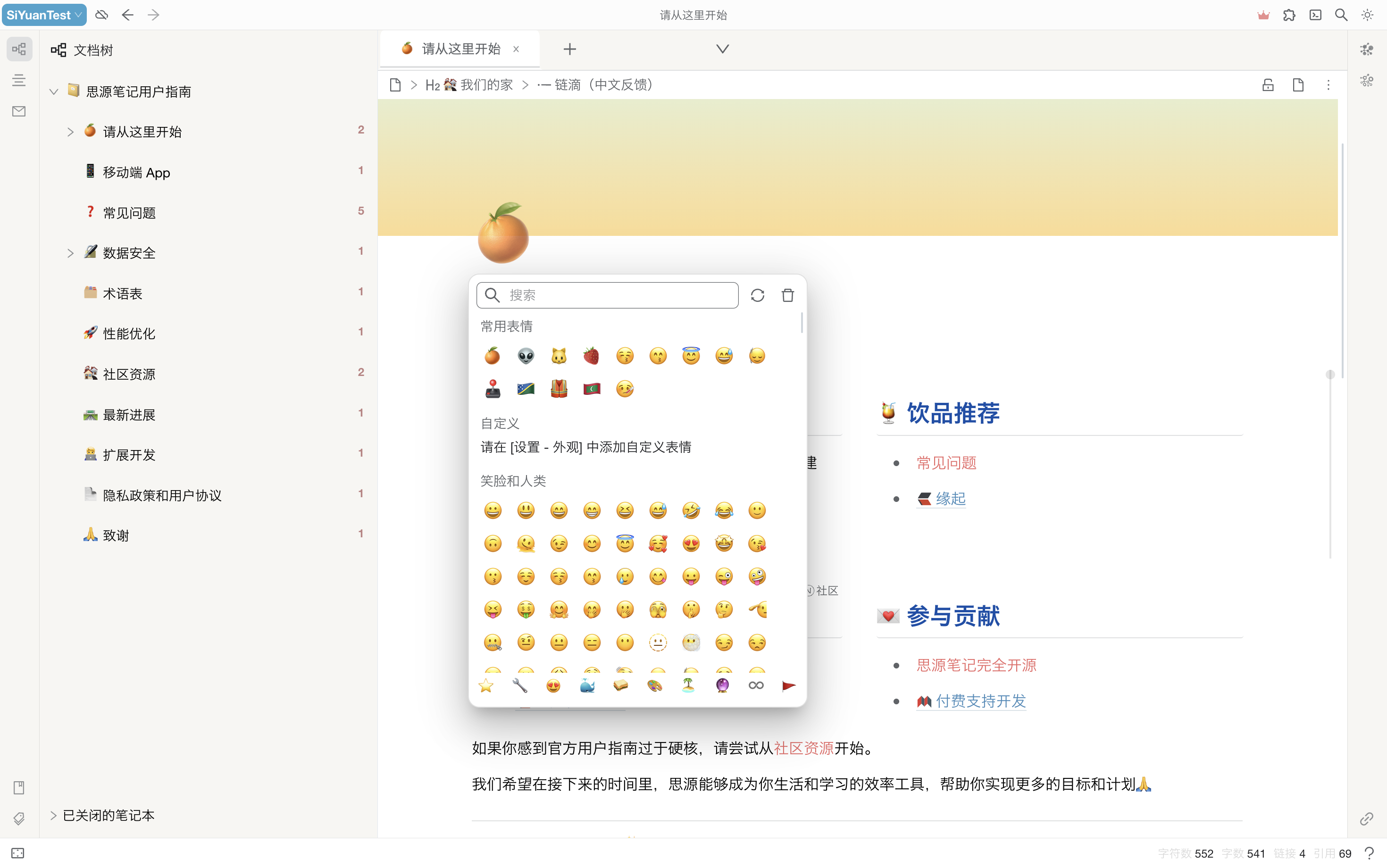
Task: Open the global search magnifier
Action: click(x=1341, y=15)
